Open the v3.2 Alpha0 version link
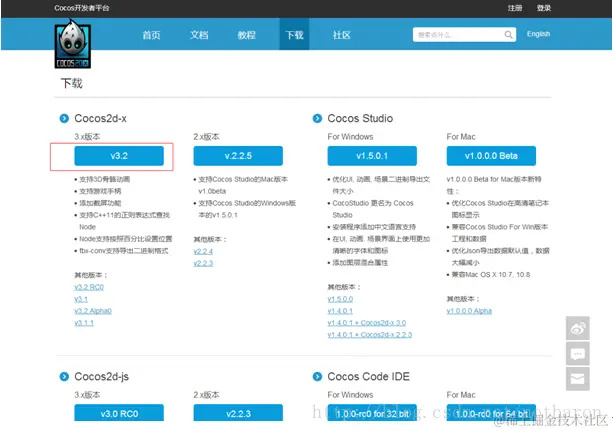613x432 pixels. coord(93,311)
